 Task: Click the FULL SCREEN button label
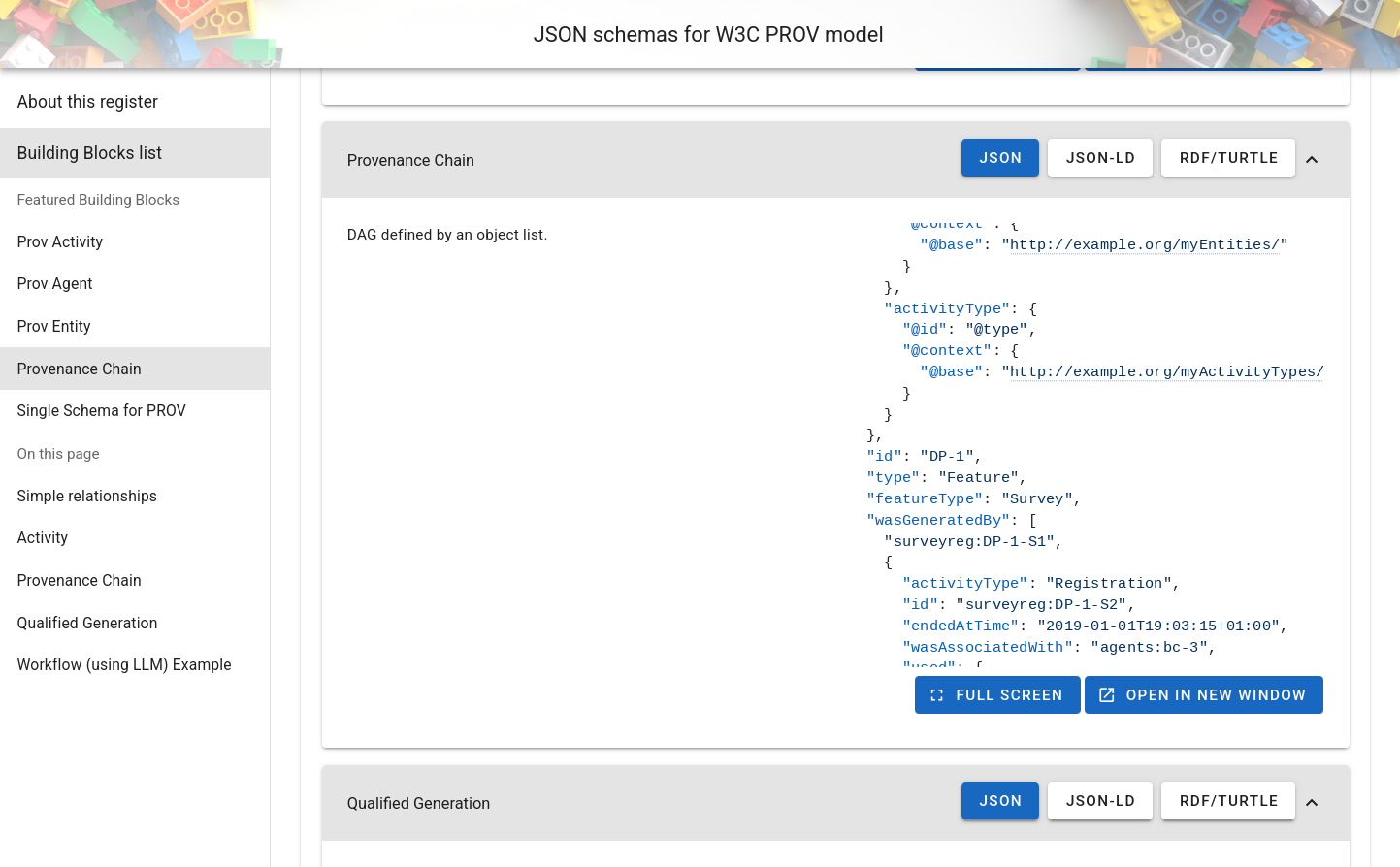[x=1009, y=695]
